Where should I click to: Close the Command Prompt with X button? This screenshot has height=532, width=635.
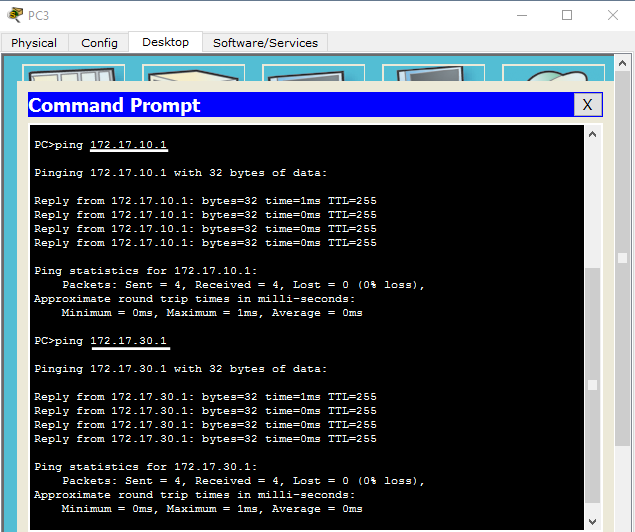pos(588,105)
